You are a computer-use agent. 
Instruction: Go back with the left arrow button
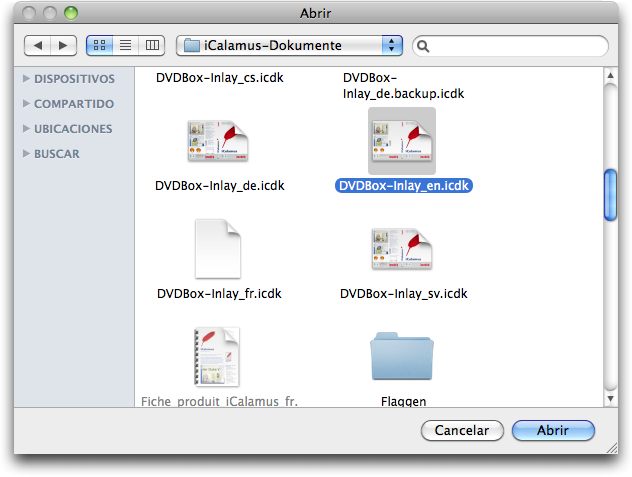pos(37,45)
